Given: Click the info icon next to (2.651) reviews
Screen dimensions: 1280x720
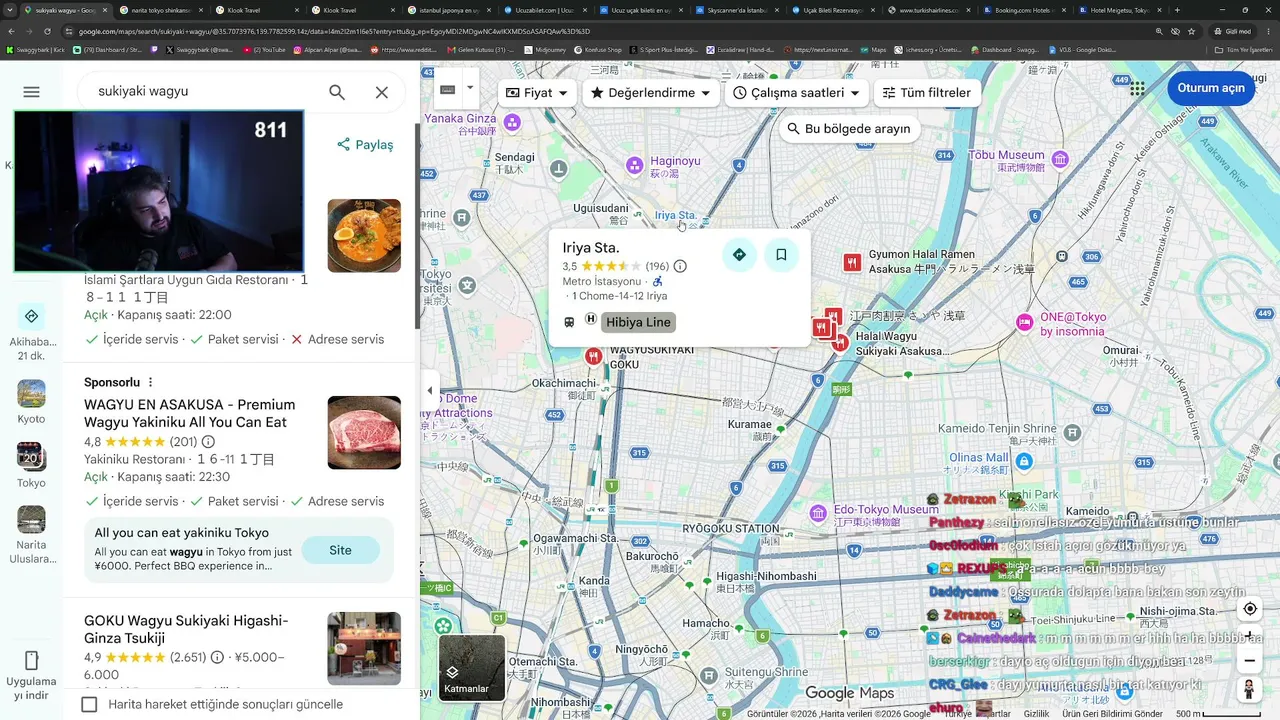Looking at the screenshot, I should pos(217,658).
